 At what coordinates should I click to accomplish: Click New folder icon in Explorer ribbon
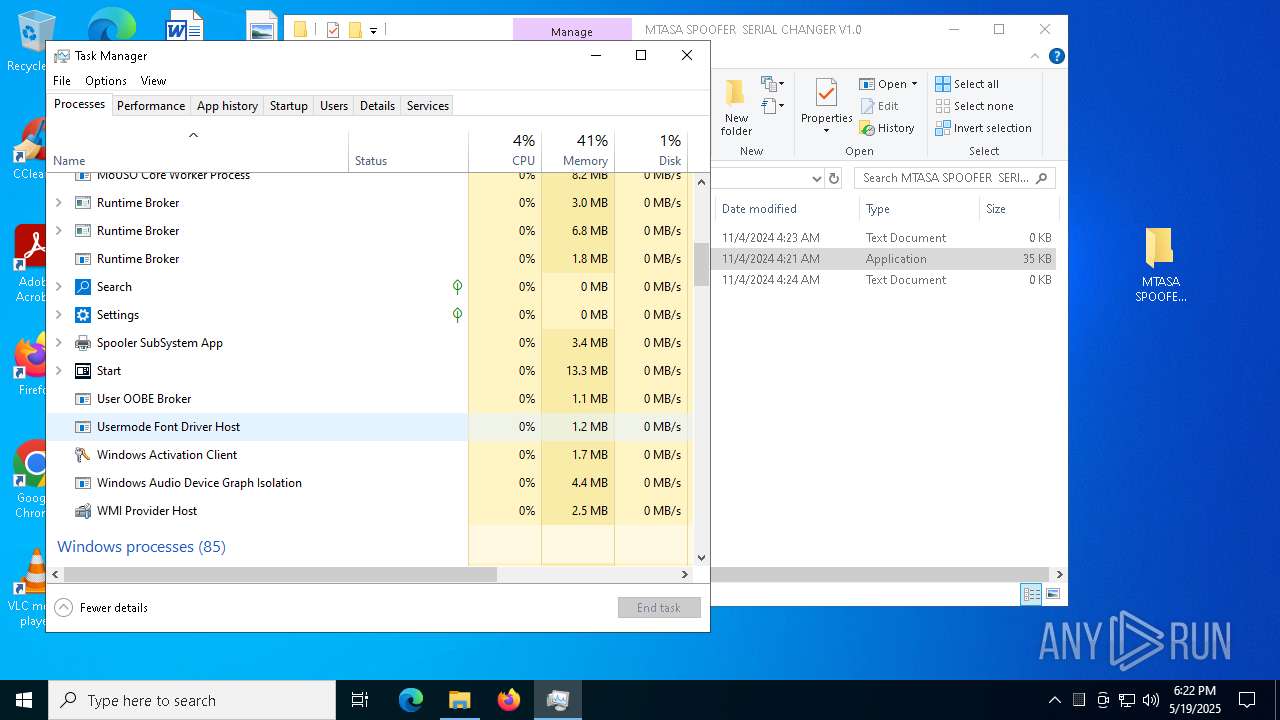(x=736, y=93)
